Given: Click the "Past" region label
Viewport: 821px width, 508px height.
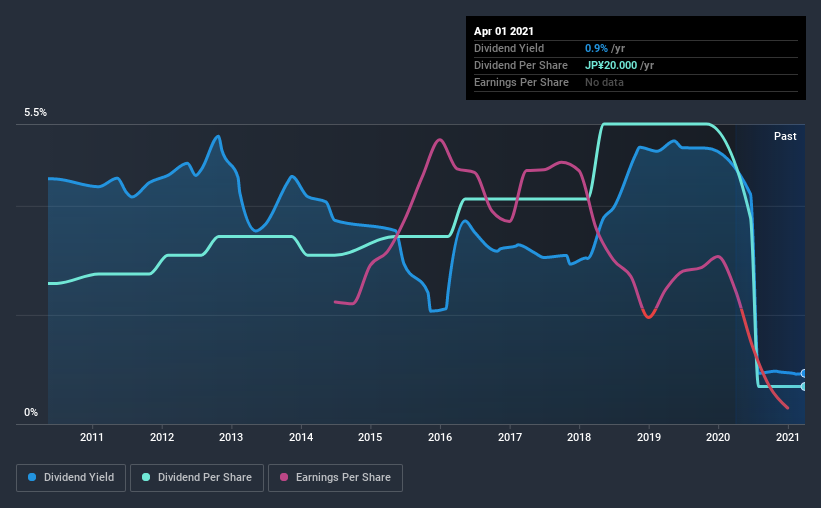Looking at the screenshot, I should 785,136.
